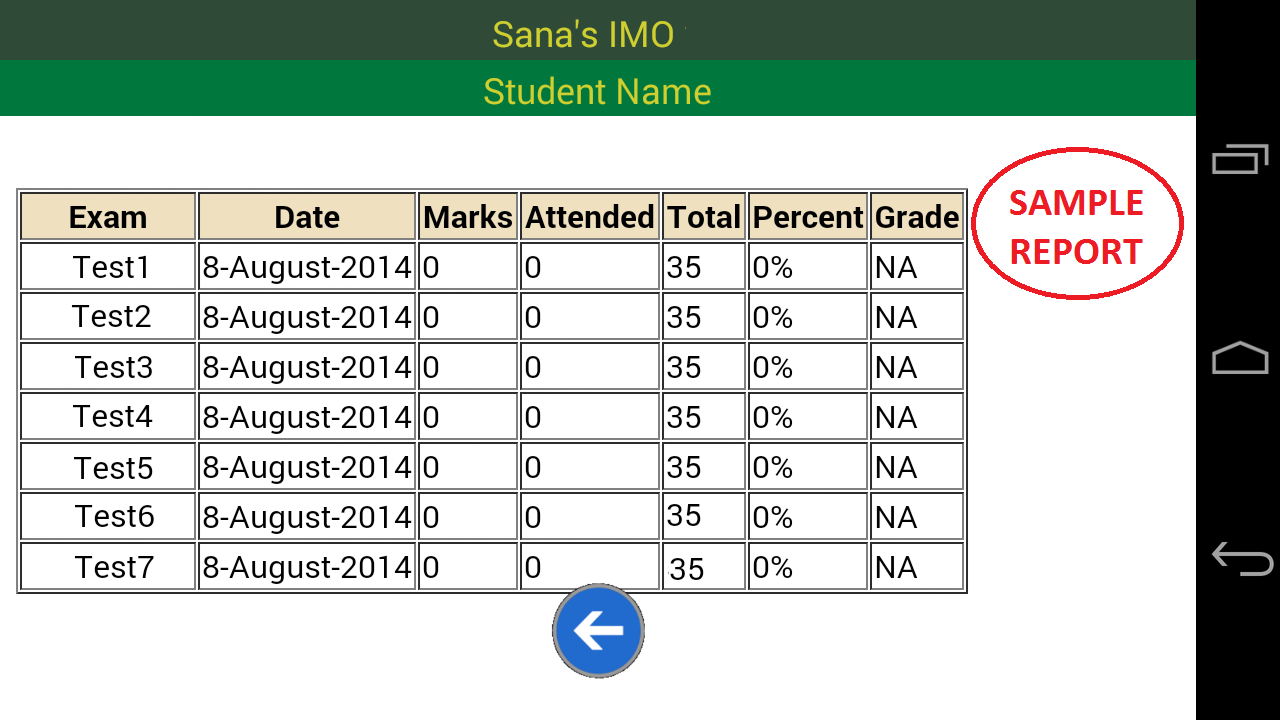Select Test4 in the exam list
This screenshot has width=1280, height=720.
coord(107,416)
